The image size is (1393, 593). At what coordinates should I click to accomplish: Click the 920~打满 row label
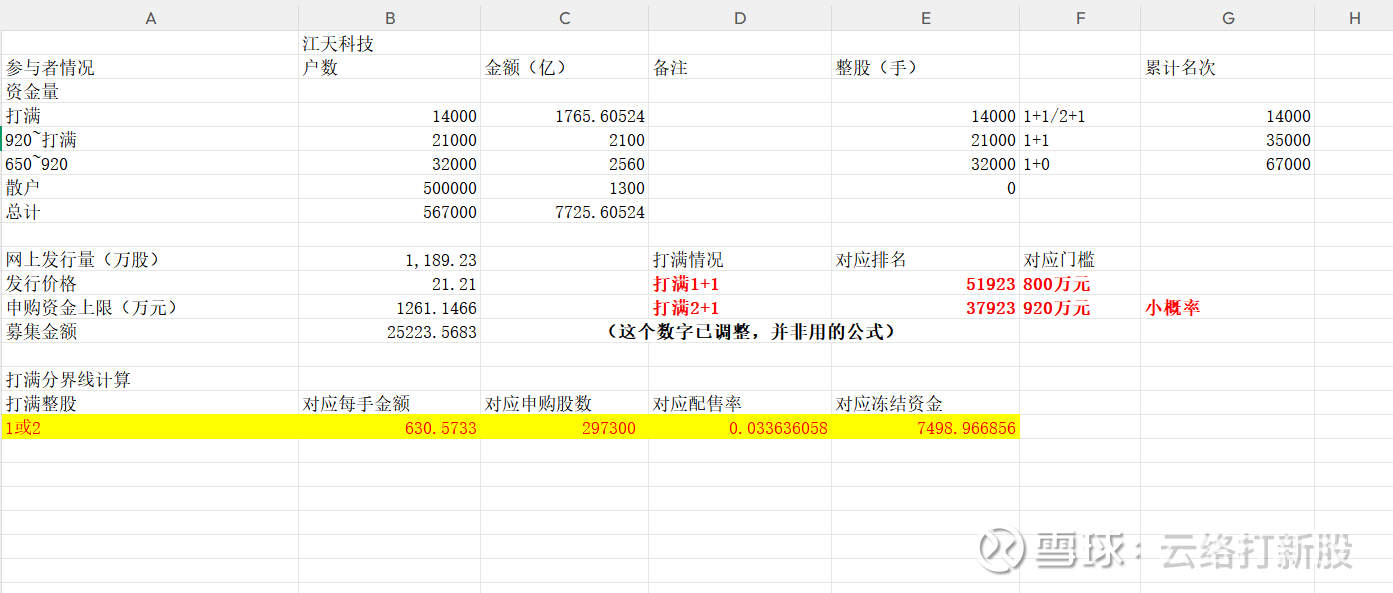[150, 139]
